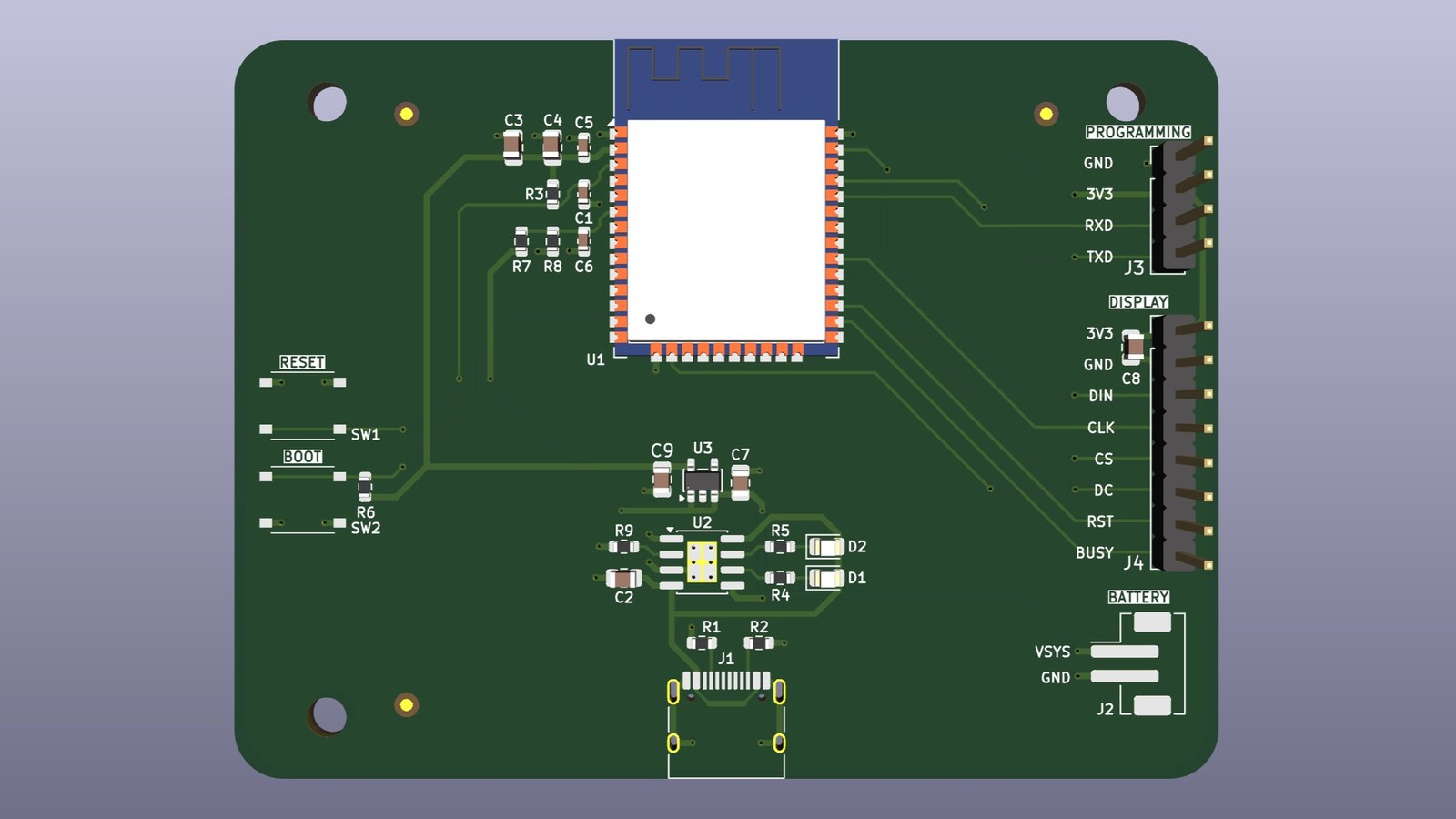Click the blue PCB antenna area
Viewport: 1456px width, 819px height.
[726, 79]
